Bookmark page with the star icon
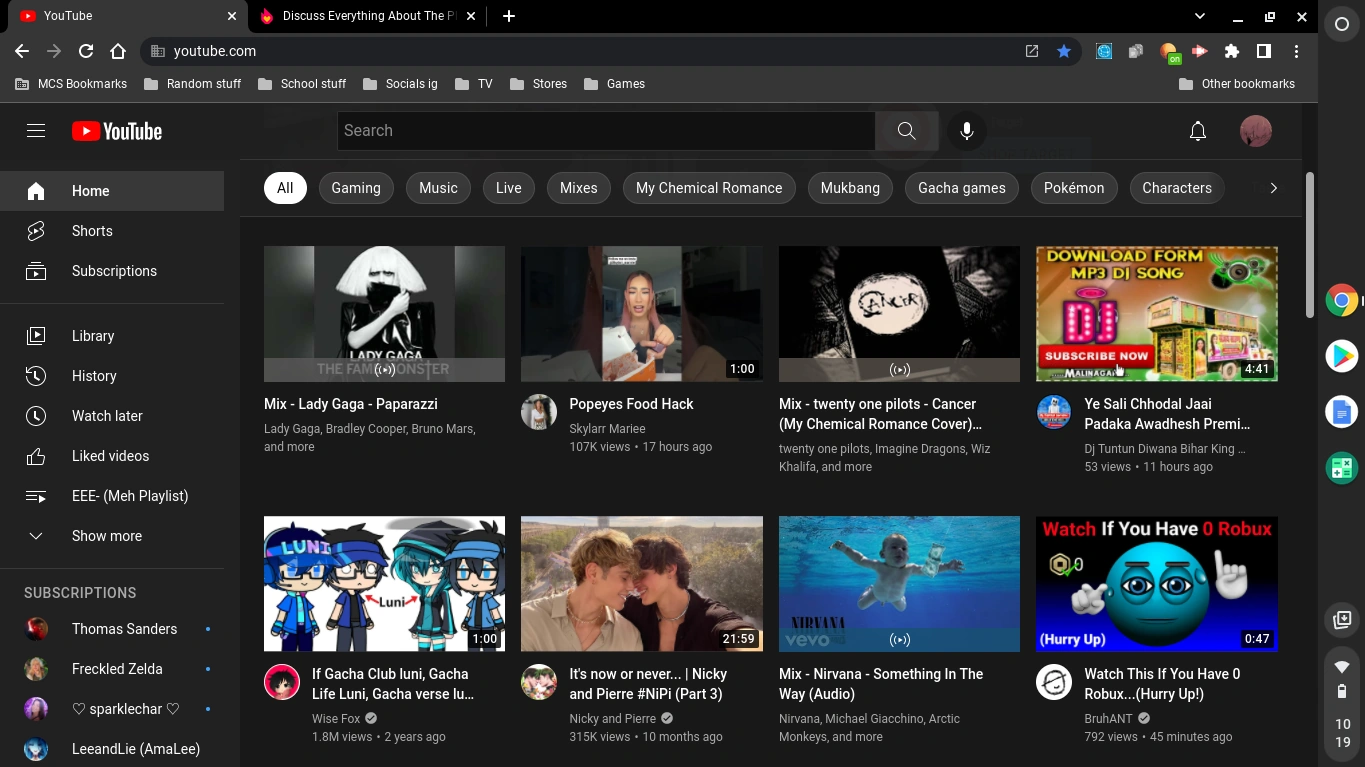This screenshot has height=767, width=1365. 1064,51
